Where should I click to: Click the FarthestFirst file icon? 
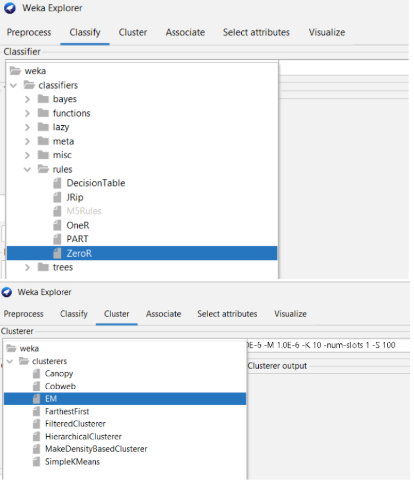[x=36, y=411]
